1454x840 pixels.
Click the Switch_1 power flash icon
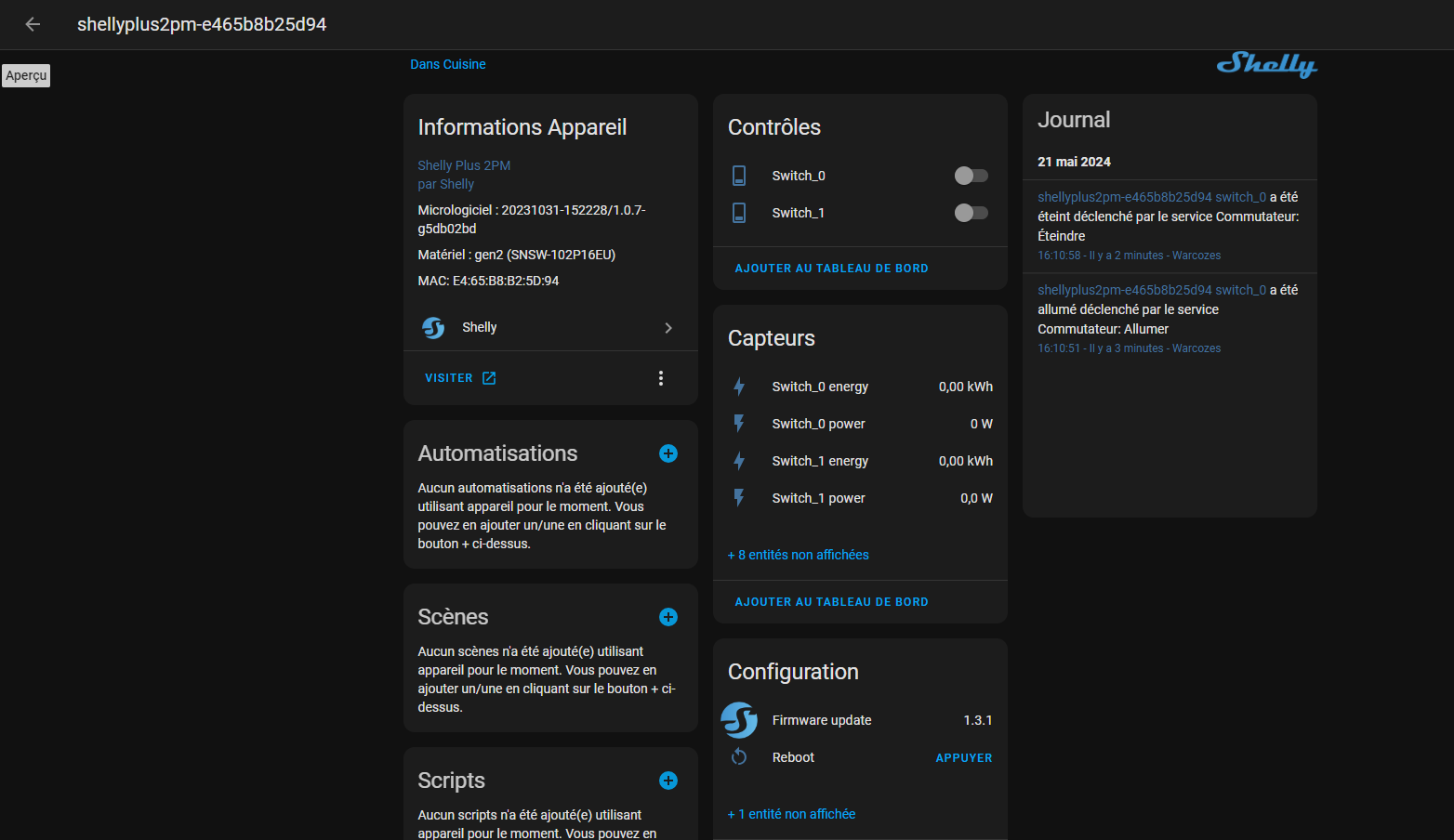pyautogui.click(x=739, y=498)
